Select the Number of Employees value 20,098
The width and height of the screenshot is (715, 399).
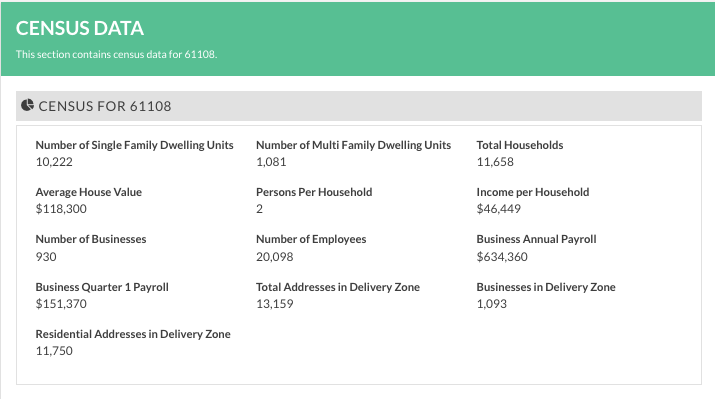pyautogui.click(x=275, y=257)
